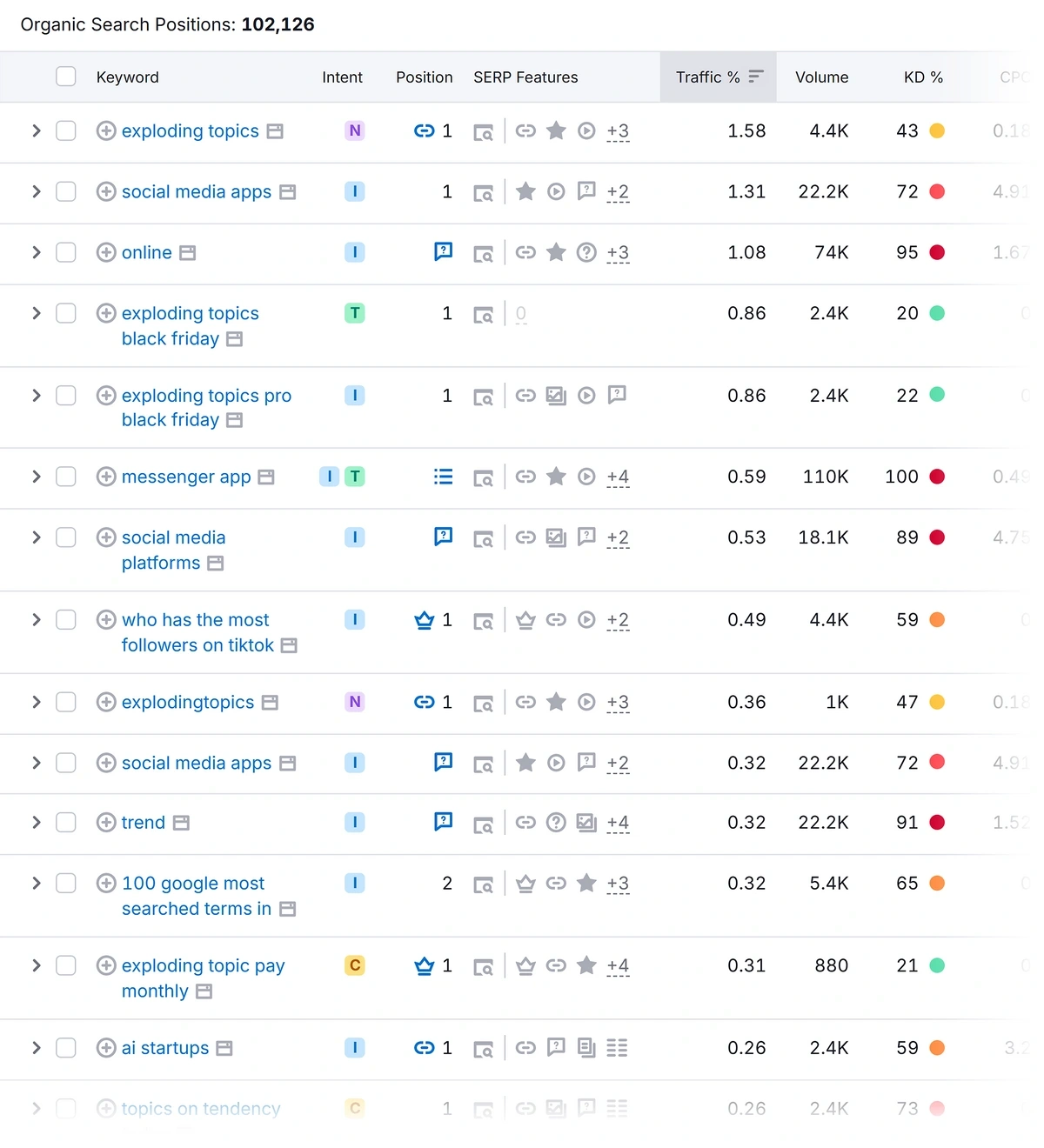Click the SERP snapshot icon in 'ai startups' row
This screenshot has height=1148, width=1044.
tap(483, 1049)
